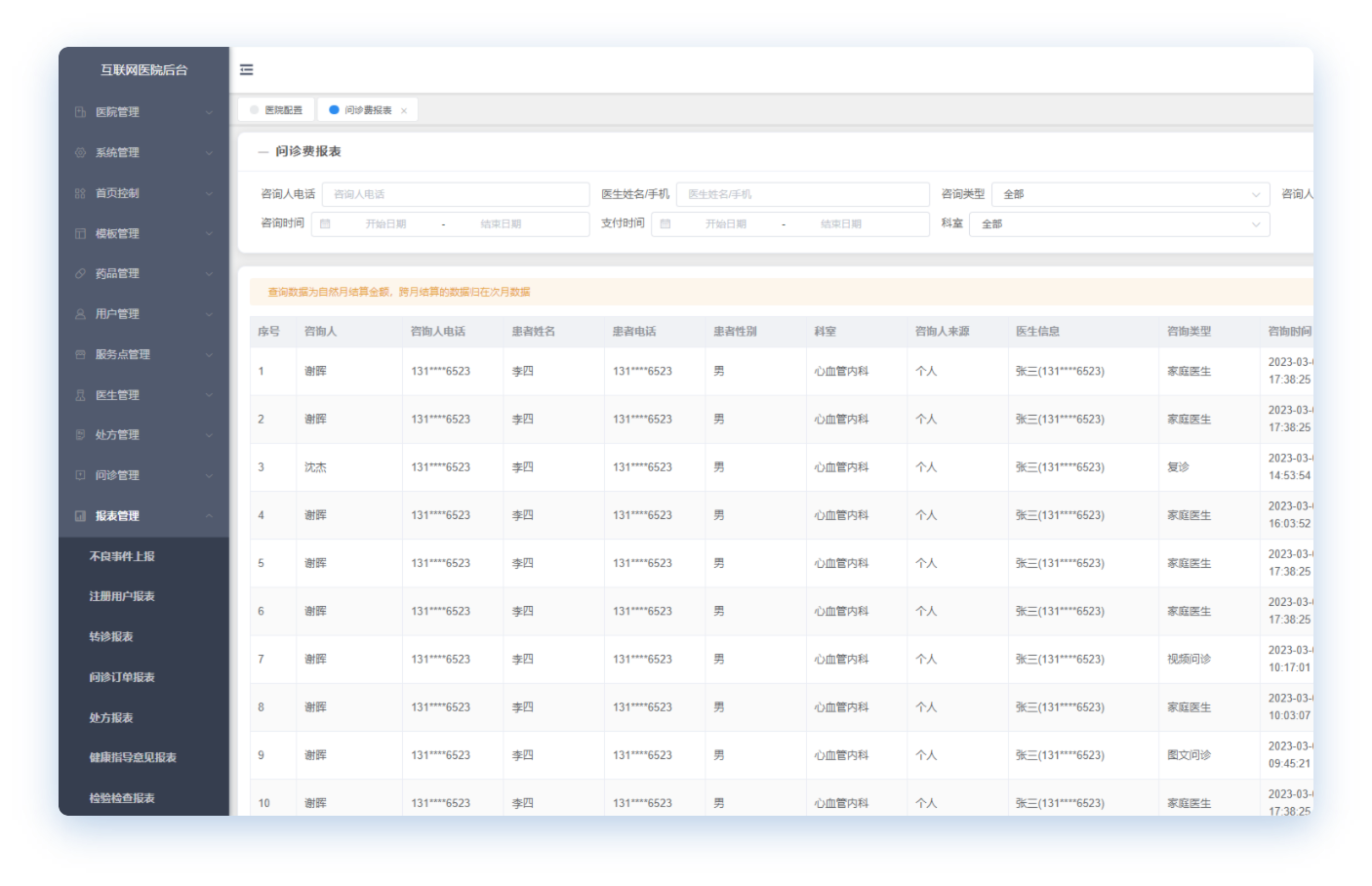Screen dimensions: 1372x886
Task: Click the 药品管理 pill icon in sidebar
Action: coord(80,274)
